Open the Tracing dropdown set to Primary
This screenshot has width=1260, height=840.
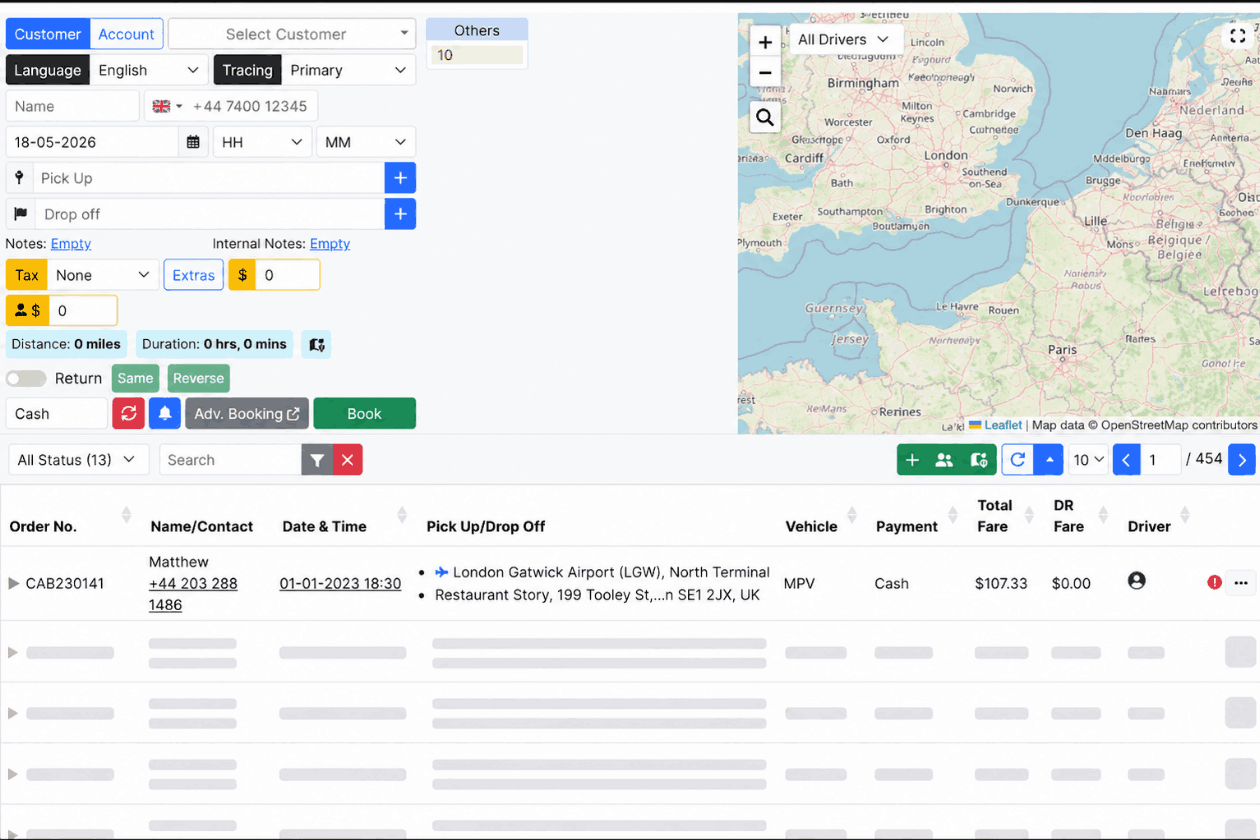[x=349, y=70]
